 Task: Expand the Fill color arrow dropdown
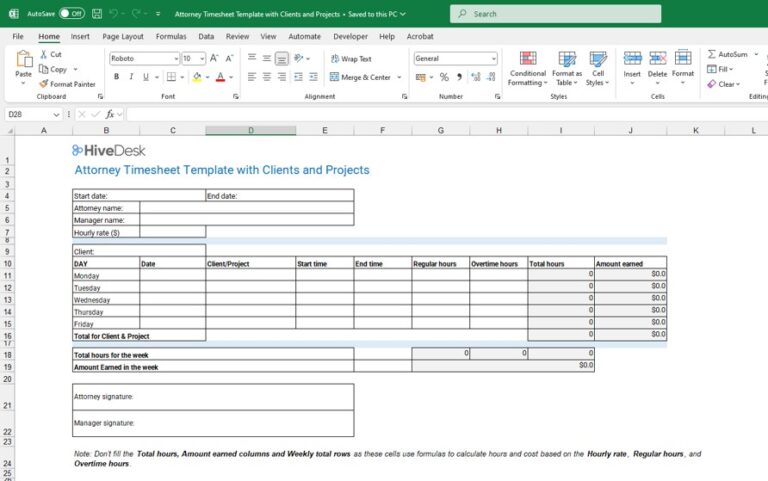[207, 77]
